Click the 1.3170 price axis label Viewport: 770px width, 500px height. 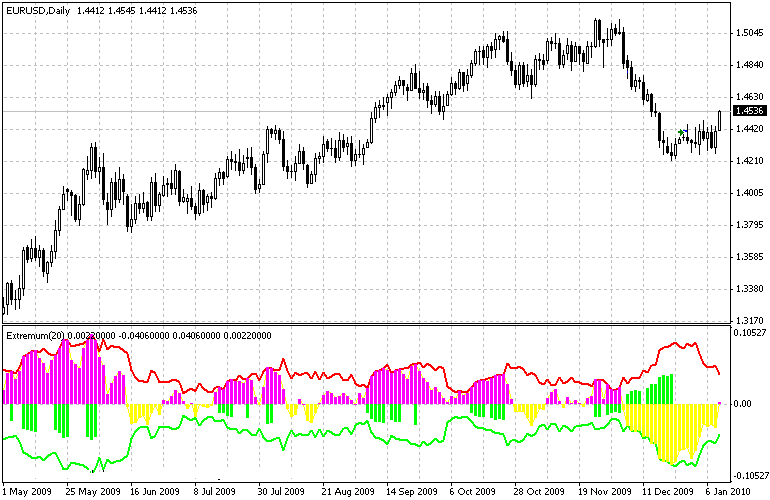[749, 321]
